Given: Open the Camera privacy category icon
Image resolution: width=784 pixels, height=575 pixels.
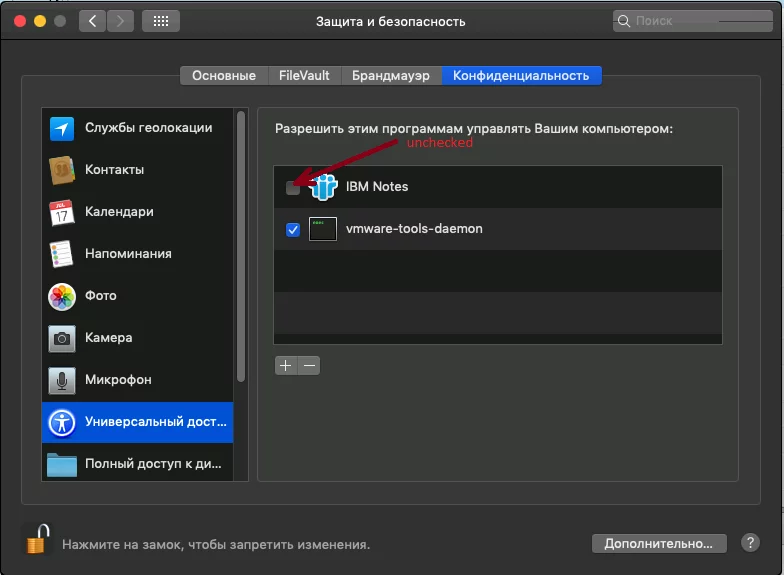Looking at the screenshot, I should 62,338.
